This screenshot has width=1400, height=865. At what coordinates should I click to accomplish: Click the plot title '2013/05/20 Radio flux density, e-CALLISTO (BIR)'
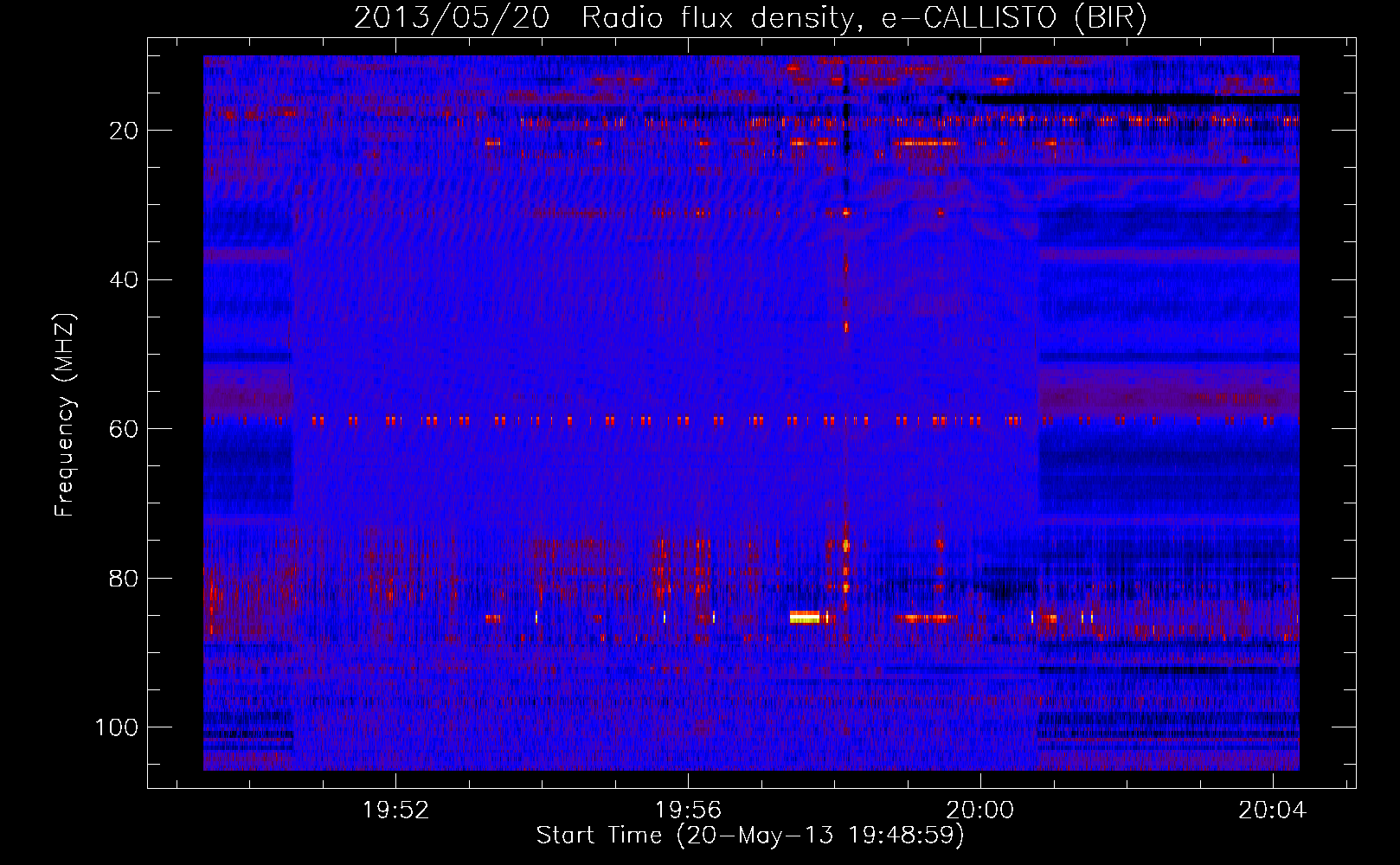750,18
